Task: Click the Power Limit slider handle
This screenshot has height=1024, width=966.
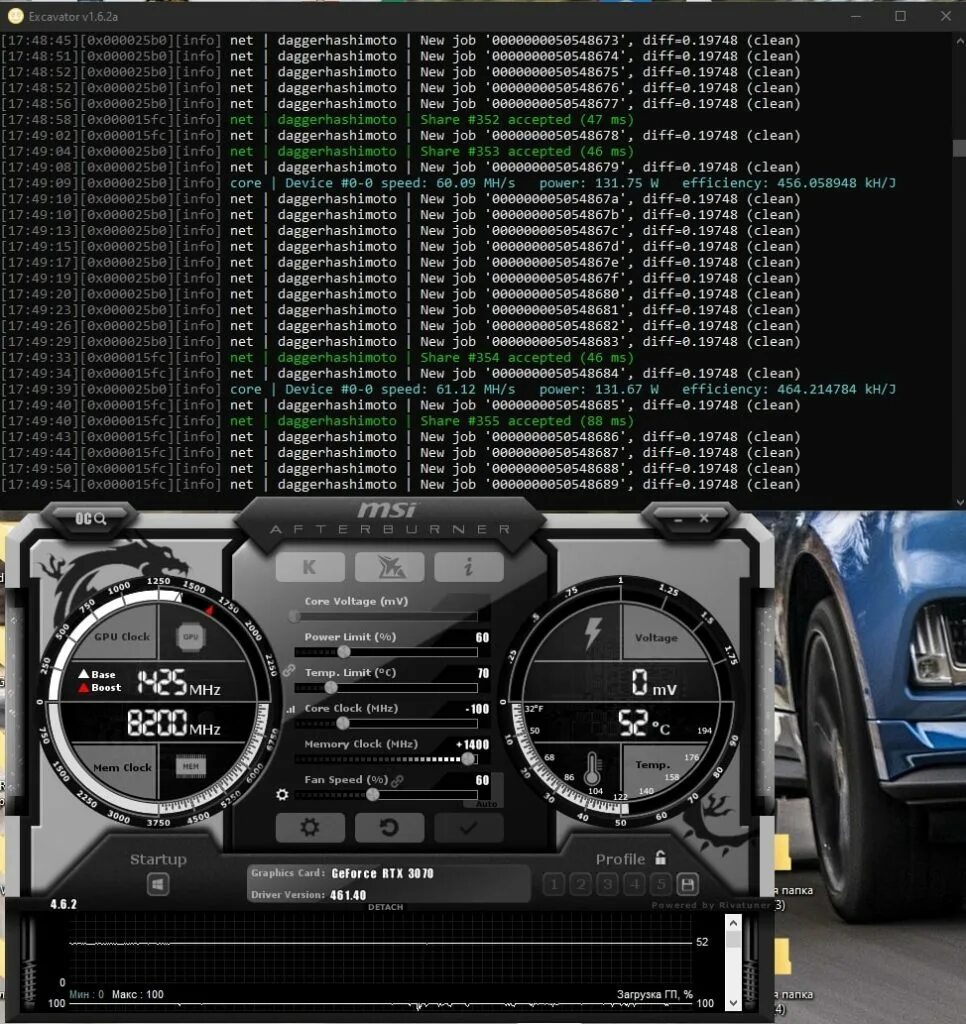Action: click(x=344, y=652)
